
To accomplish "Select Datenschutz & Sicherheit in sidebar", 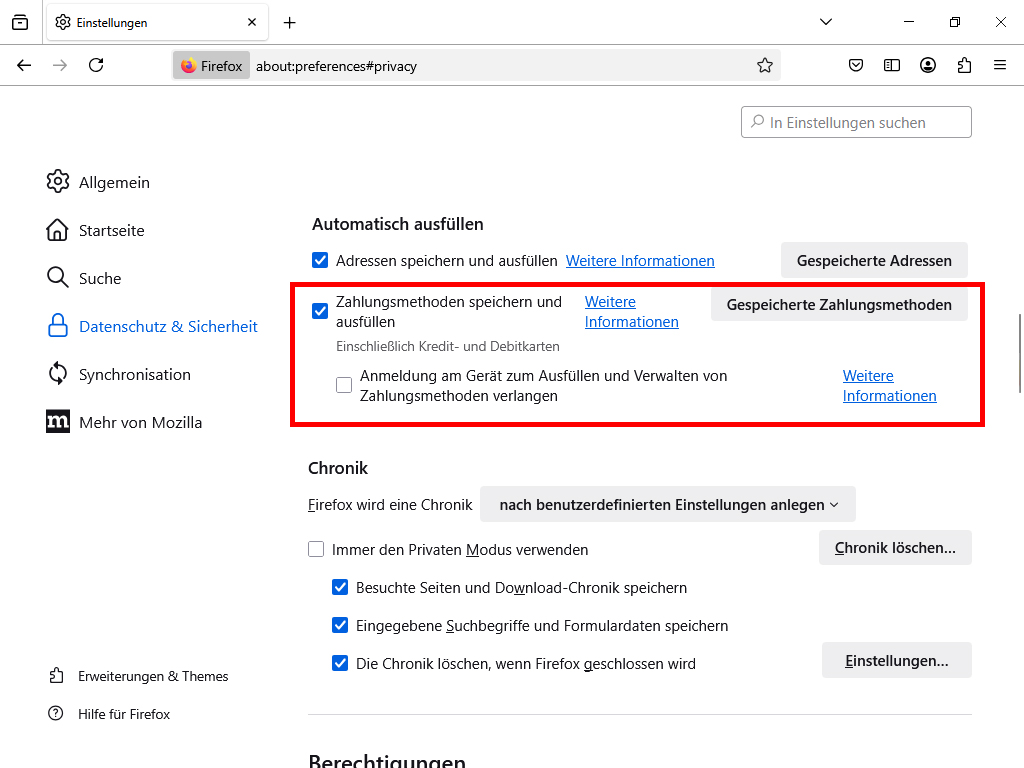I will pos(166,326).
